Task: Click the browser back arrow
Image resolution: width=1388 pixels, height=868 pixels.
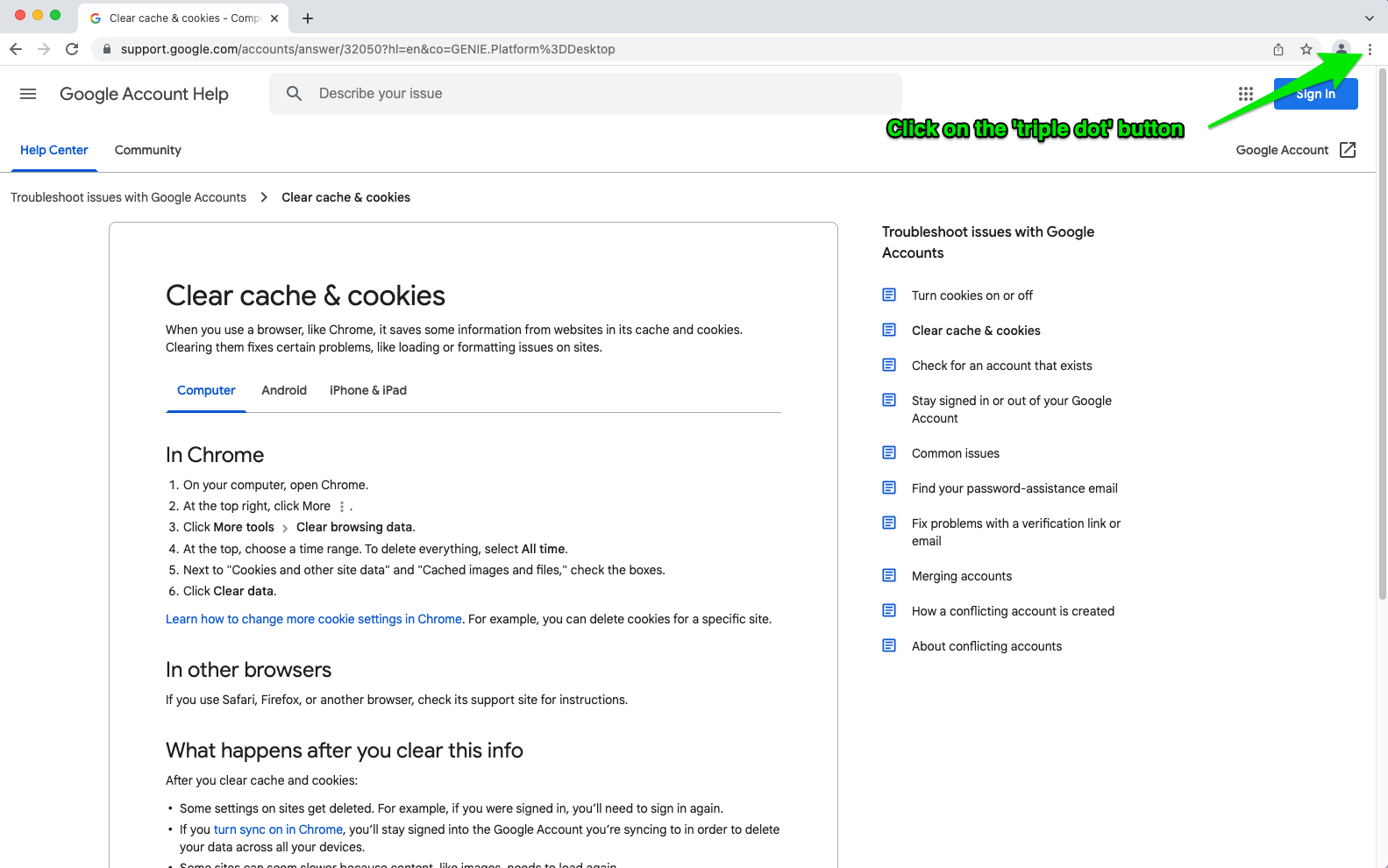Action: (x=16, y=49)
